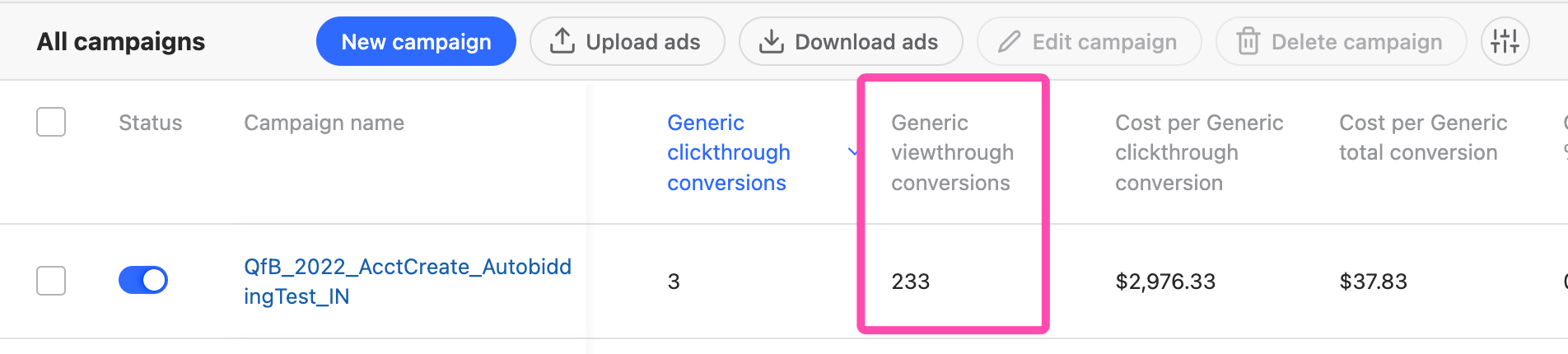Image resolution: width=1568 pixels, height=354 pixels.
Task: Click the Generic clickthrough conversions column header
Action: pyautogui.click(x=728, y=152)
